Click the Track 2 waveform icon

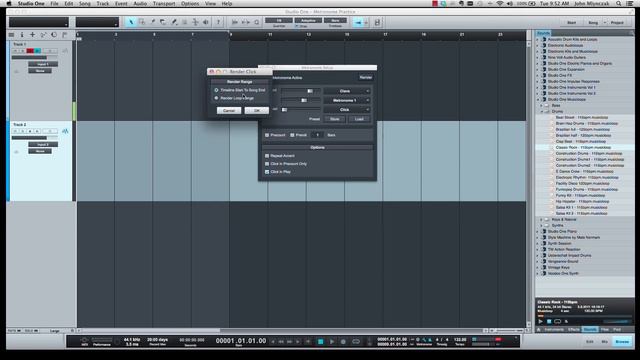coord(65,131)
